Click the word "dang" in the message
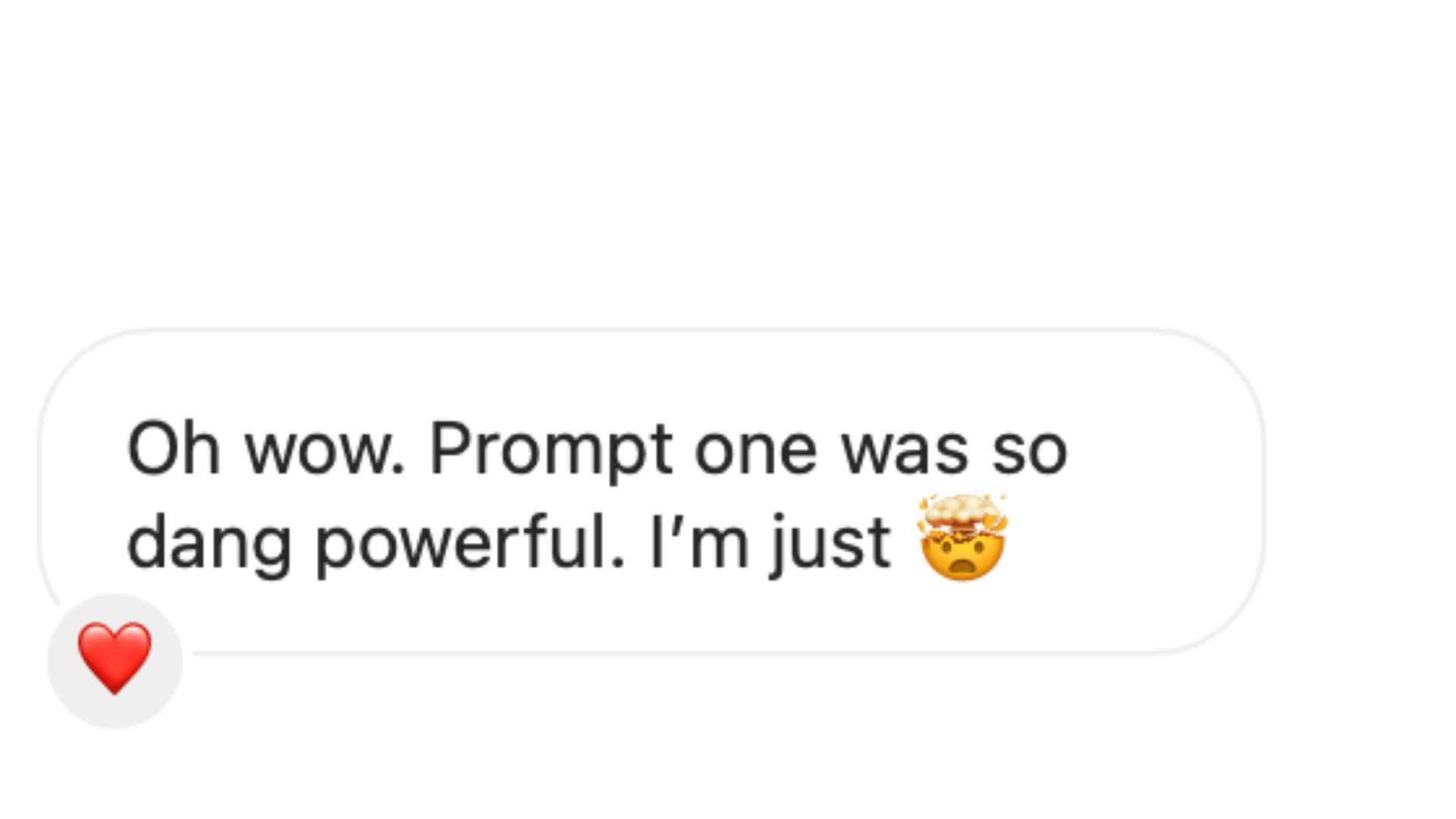1456x819 pixels. (209, 543)
